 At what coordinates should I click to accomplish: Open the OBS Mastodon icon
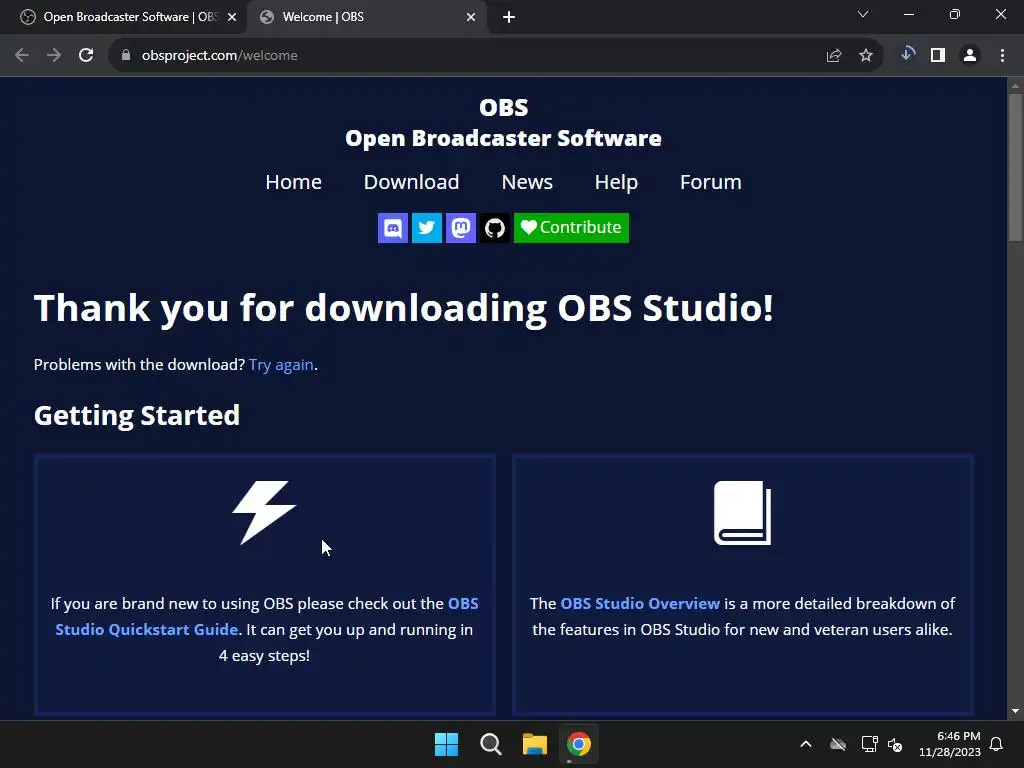460,228
